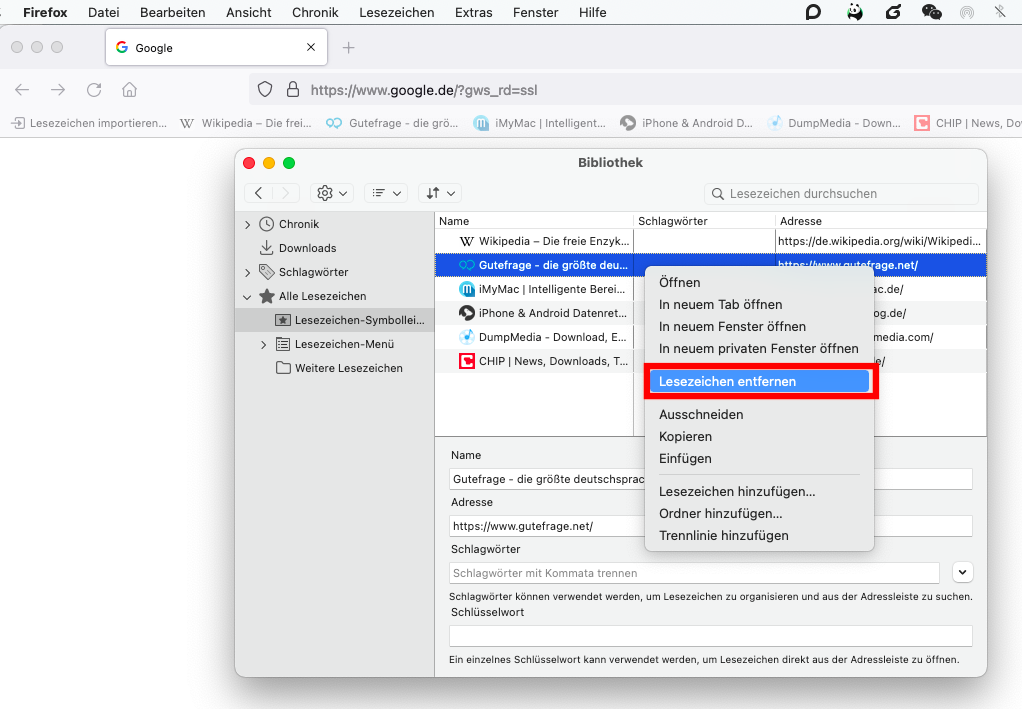The height and width of the screenshot is (709, 1022).
Task: Choose Einfügen from the context menu
Action: (x=685, y=459)
